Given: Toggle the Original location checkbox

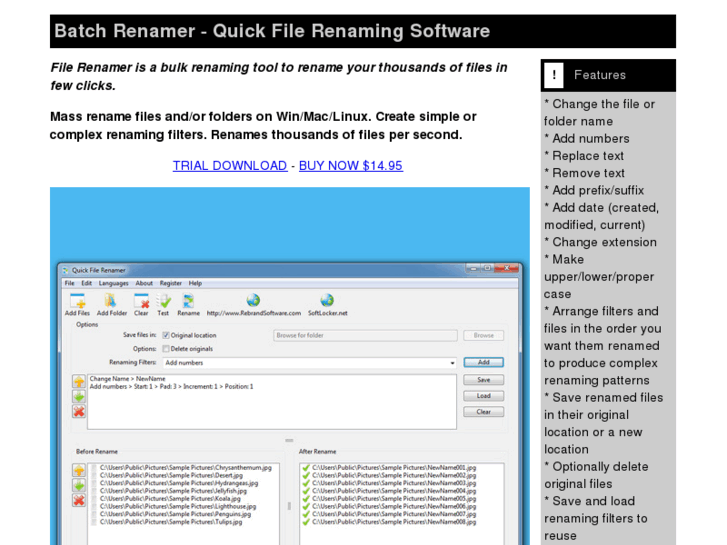Looking at the screenshot, I should [x=166, y=335].
